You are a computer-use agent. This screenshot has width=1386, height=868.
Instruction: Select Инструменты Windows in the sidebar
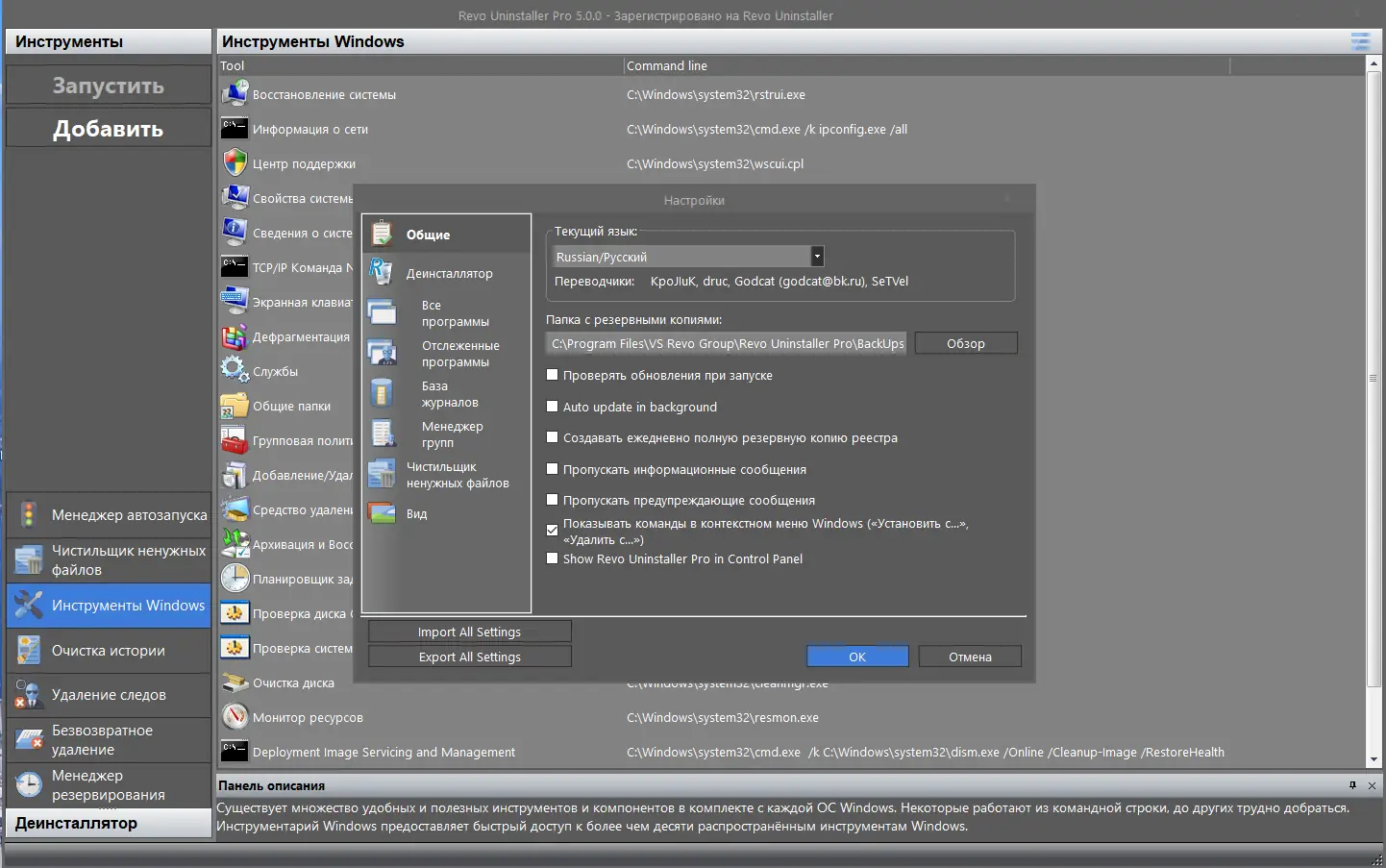click(109, 606)
